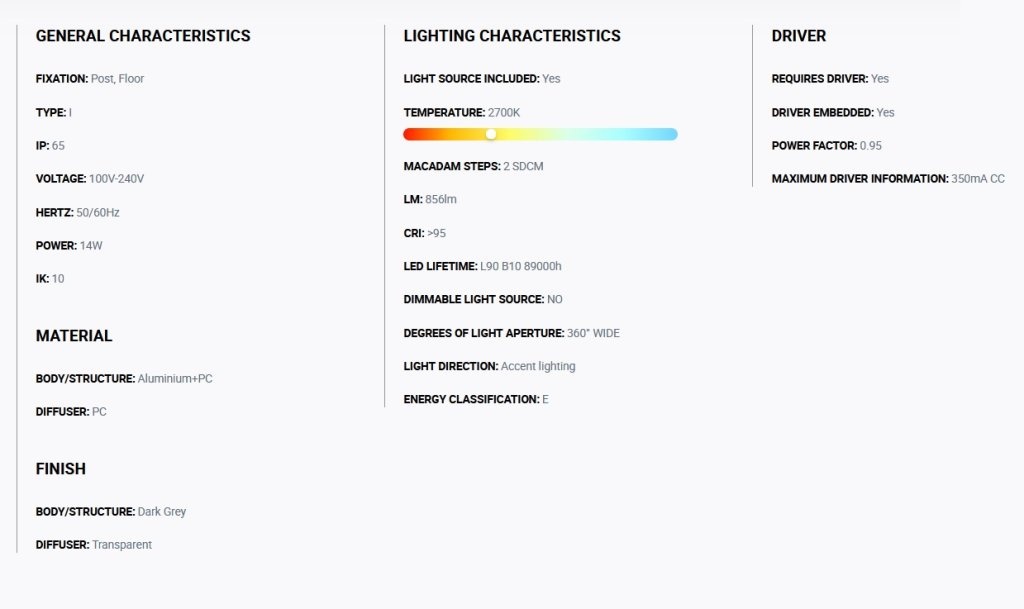
Task: Click the Diffuser Transparent value
Action: click(x=121, y=544)
